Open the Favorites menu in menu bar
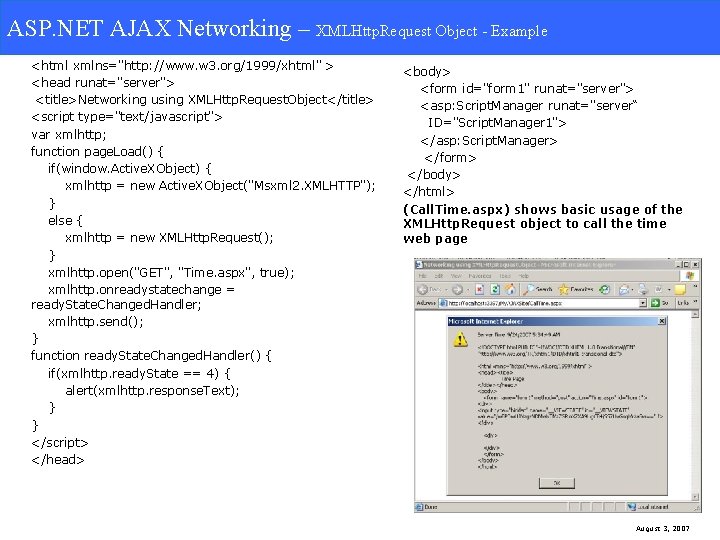The image size is (720, 540). 480,276
